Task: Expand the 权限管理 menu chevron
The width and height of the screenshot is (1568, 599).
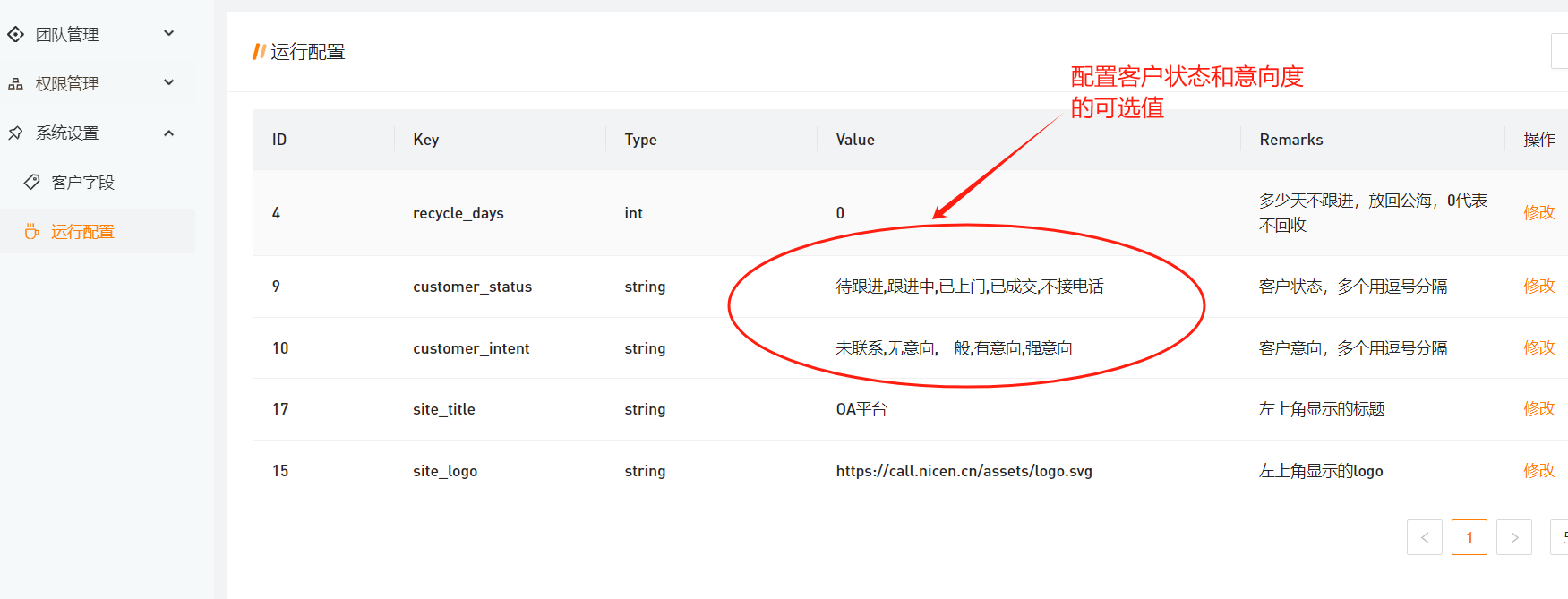Action: point(168,82)
